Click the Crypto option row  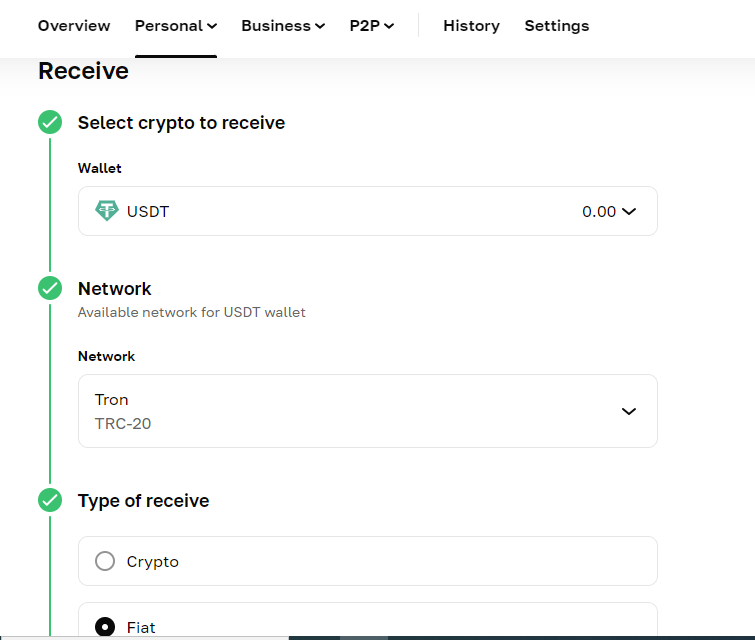(368, 561)
